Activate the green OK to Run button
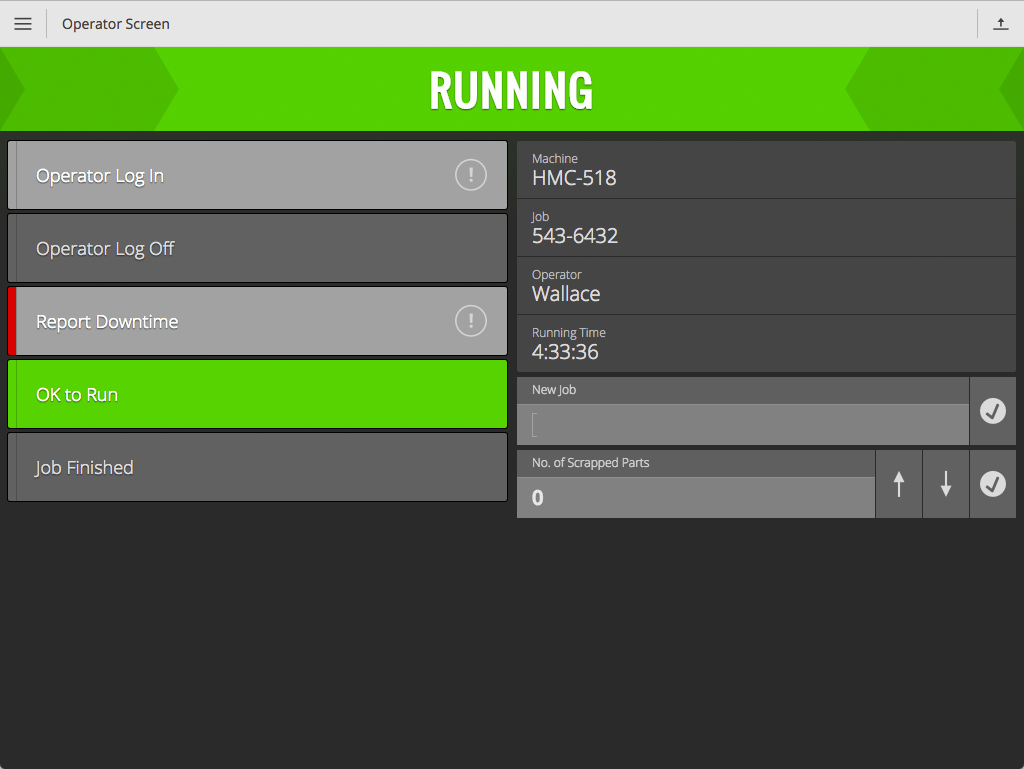The image size is (1024, 769). [x=257, y=394]
